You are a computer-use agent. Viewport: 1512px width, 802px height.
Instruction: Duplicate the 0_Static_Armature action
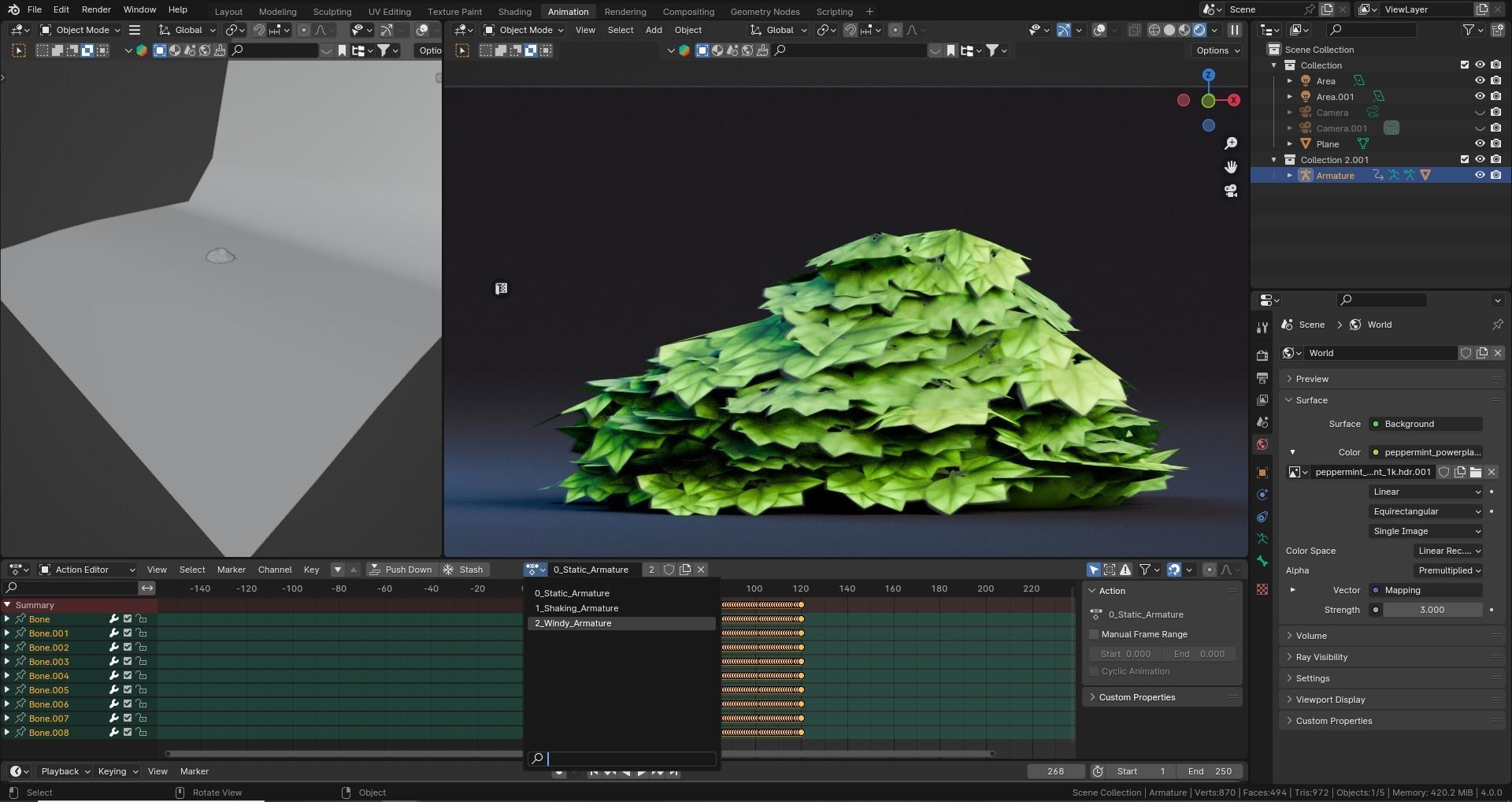click(685, 570)
